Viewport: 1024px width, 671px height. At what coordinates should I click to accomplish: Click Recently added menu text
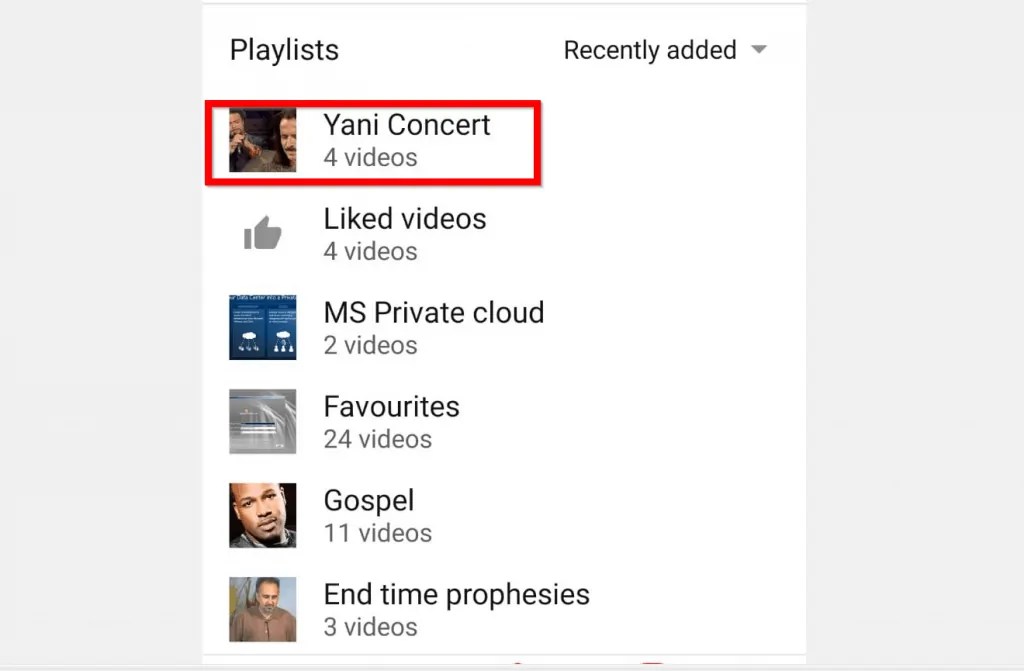pos(651,50)
